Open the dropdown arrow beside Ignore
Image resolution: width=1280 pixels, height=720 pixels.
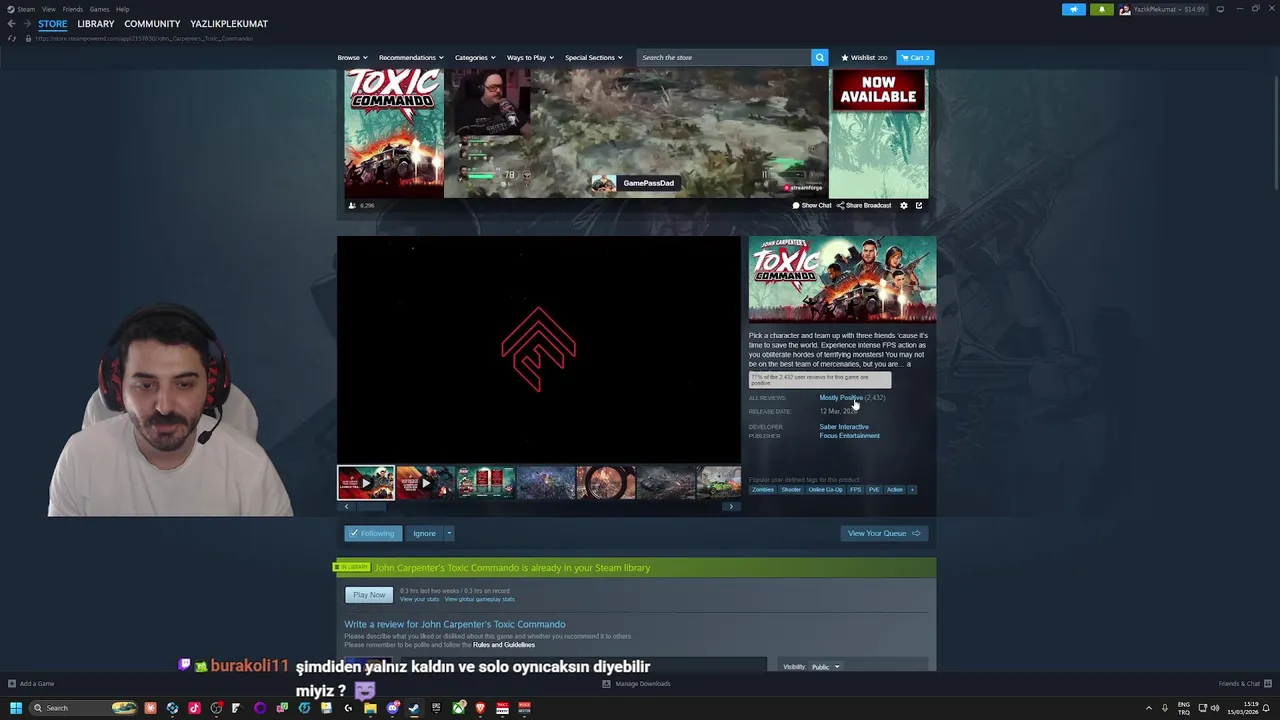pos(449,533)
